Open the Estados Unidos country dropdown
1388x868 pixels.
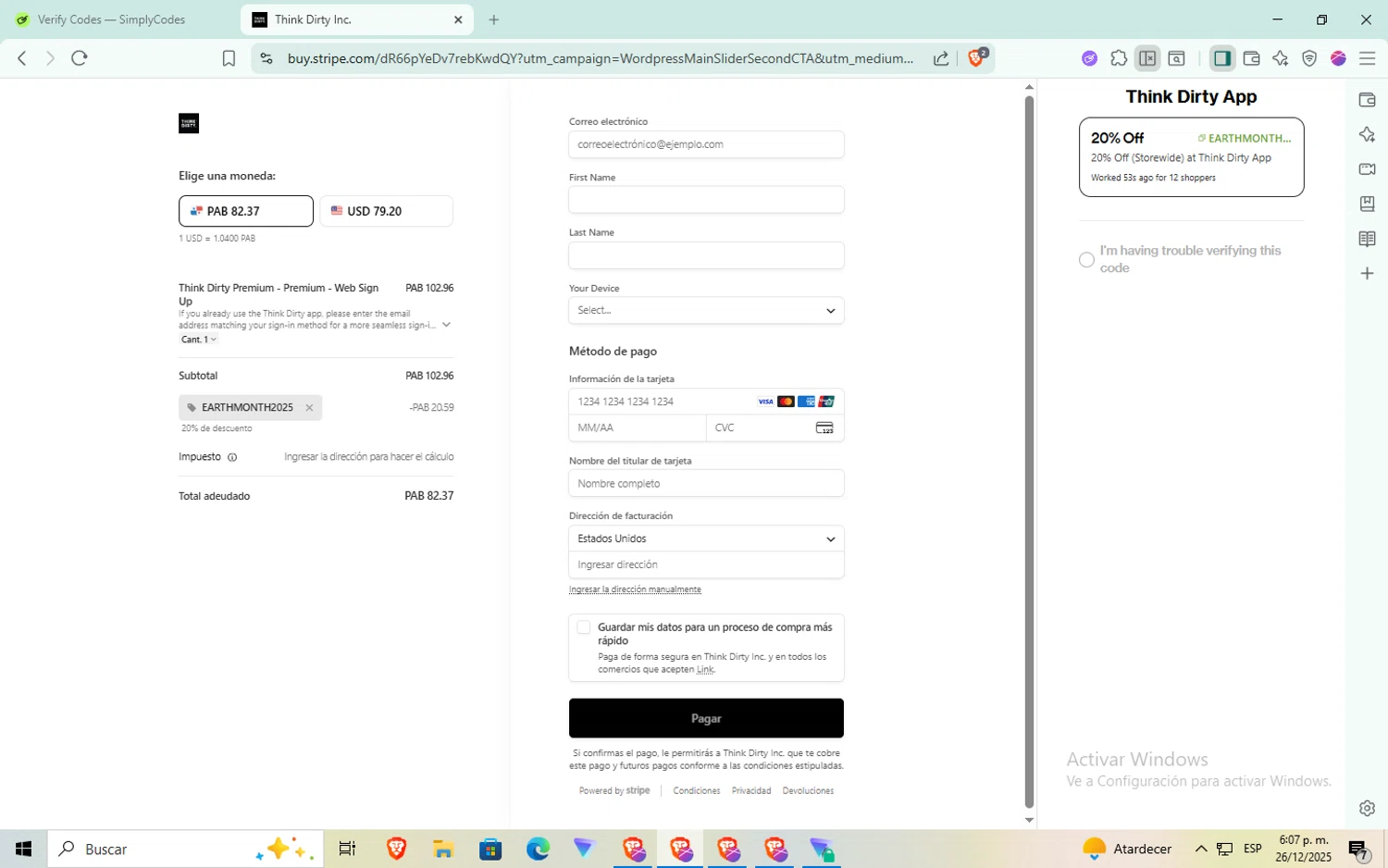click(x=706, y=539)
